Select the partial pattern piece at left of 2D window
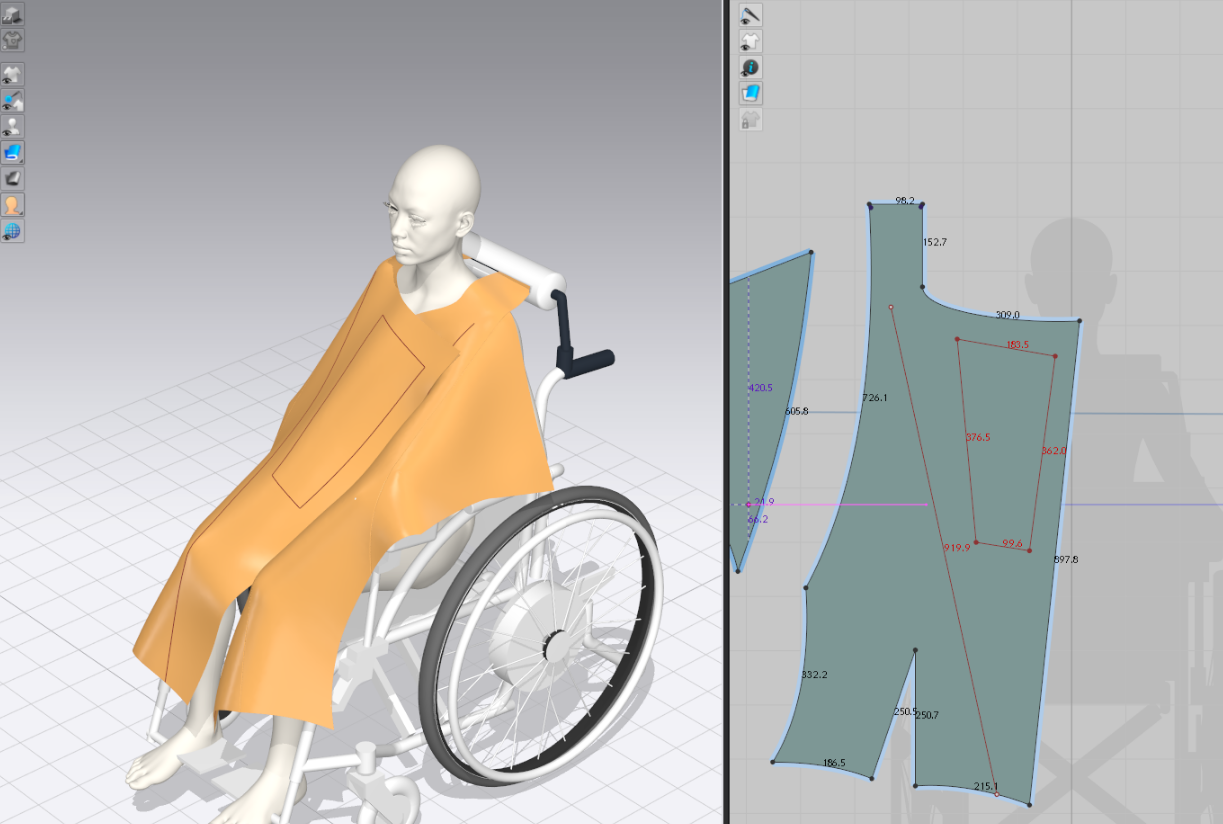 (x=770, y=400)
